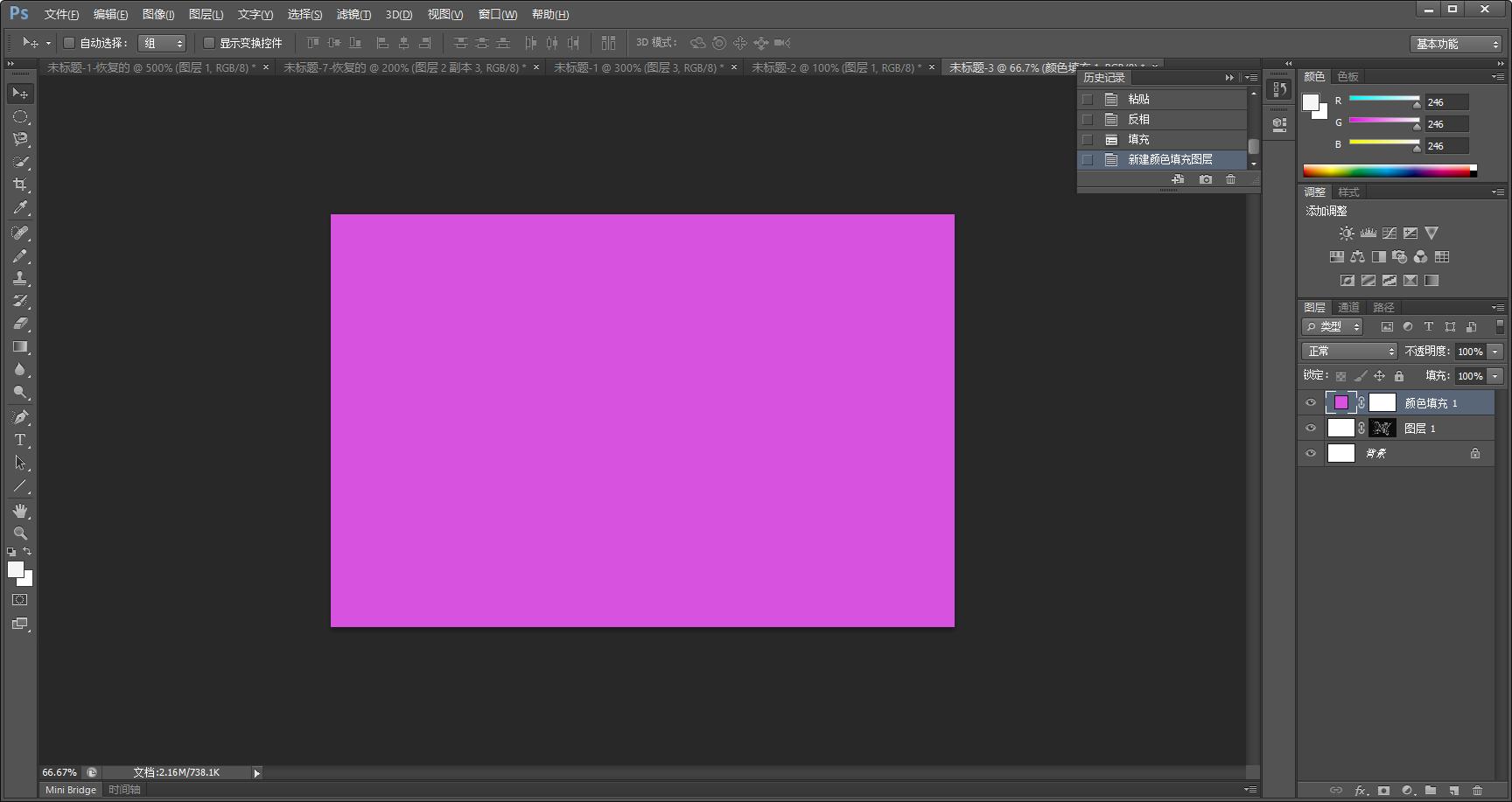Expand the layer opacity 不透明度 dropdown
This screenshot has height=802, width=1512.
click(x=1495, y=352)
